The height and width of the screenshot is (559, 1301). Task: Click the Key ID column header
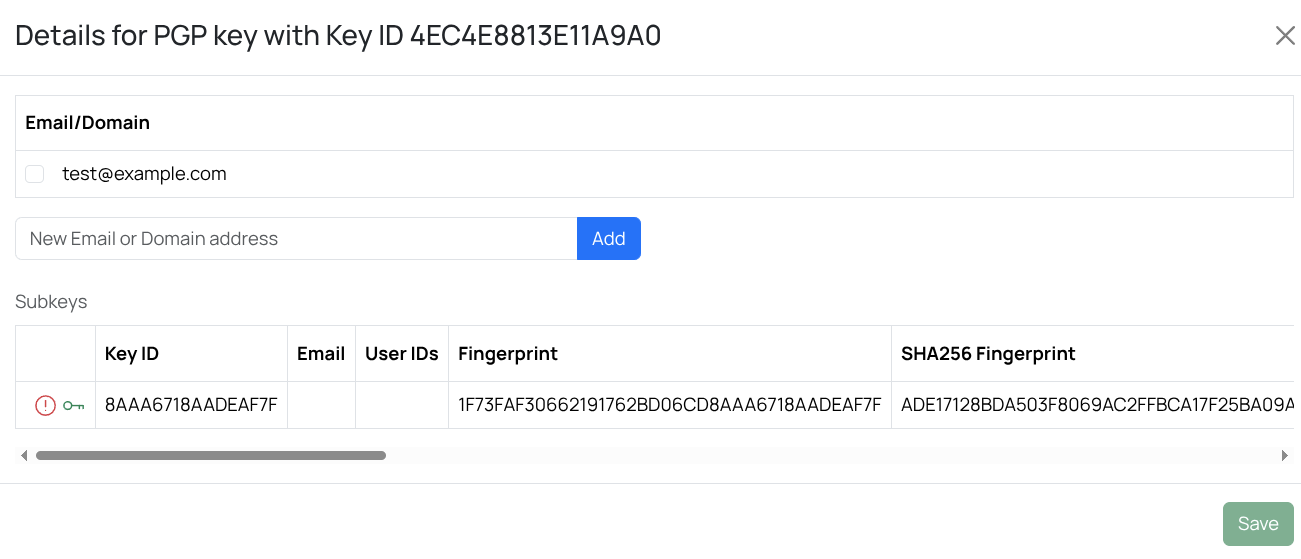click(132, 353)
